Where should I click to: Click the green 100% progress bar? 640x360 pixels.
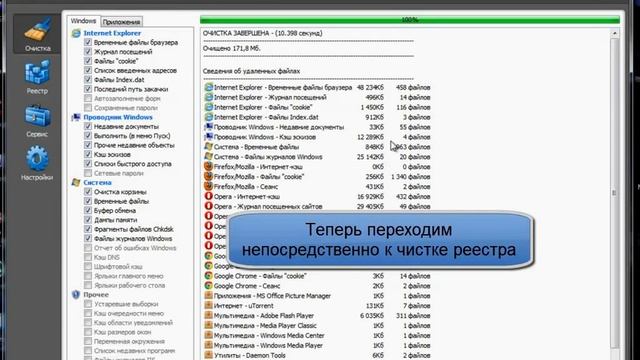coord(410,20)
